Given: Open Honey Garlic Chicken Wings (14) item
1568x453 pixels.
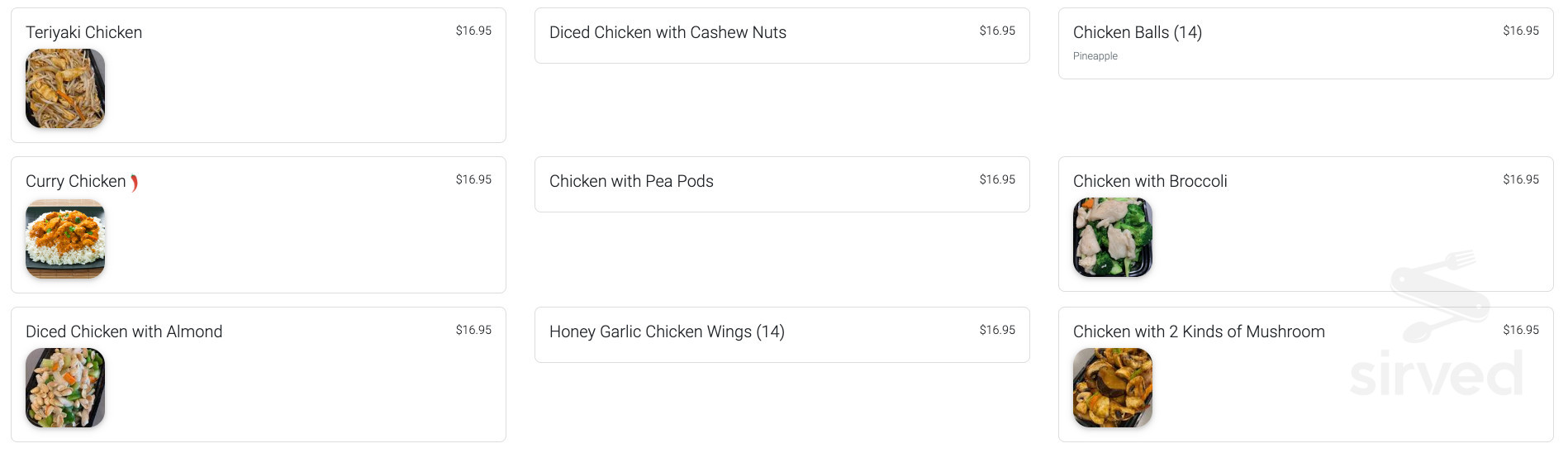Looking at the screenshot, I should coord(667,331).
